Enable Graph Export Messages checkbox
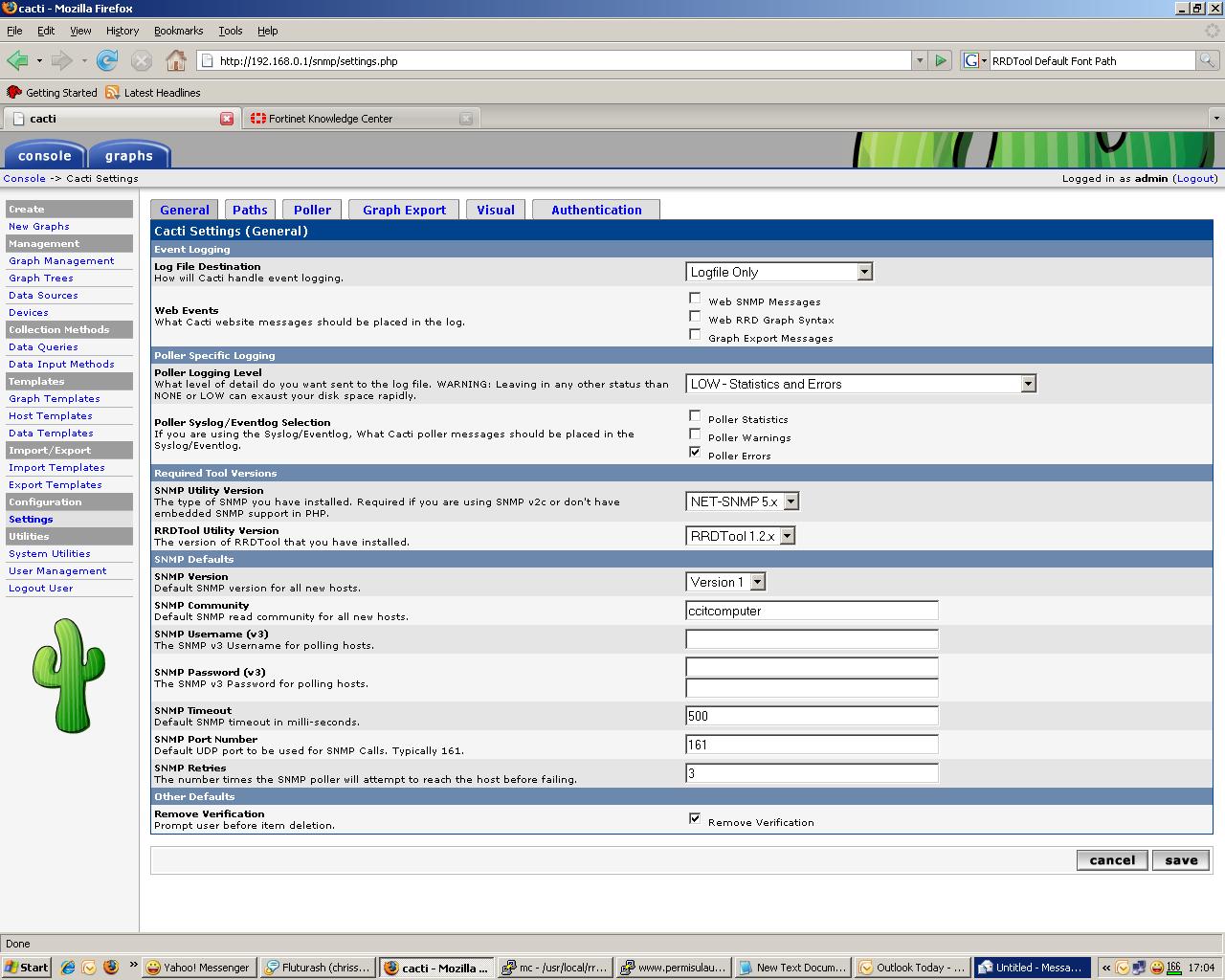Viewport: 1225px width, 980px height. click(x=695, y=334)
